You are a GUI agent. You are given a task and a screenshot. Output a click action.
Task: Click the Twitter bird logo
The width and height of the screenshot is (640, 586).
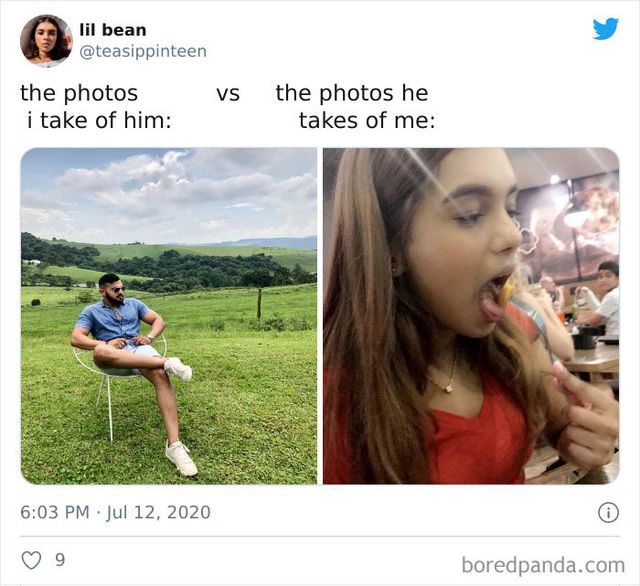pos(605,29)
